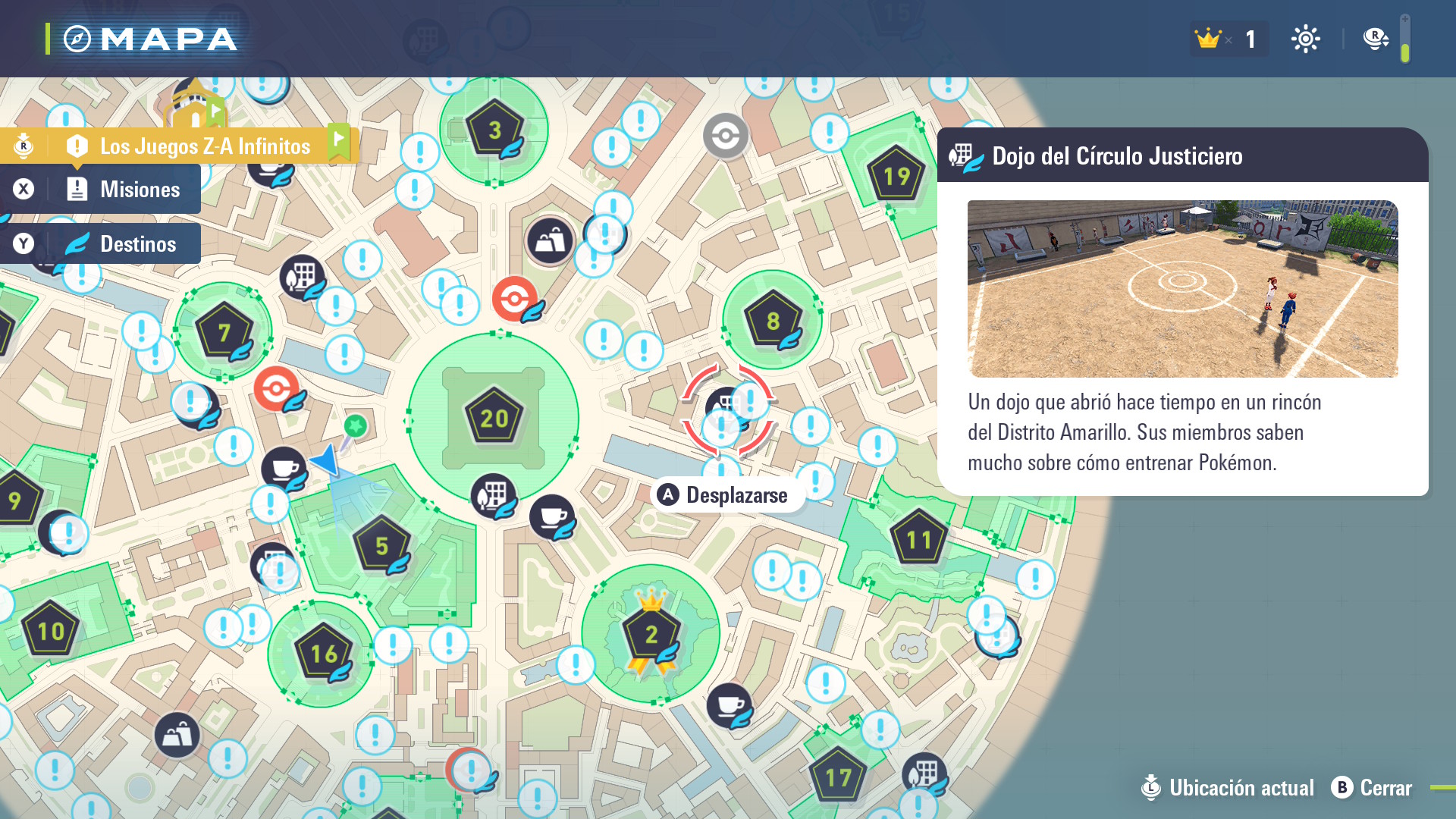Screen dimensions: 1456x819
Task: Click the shopping bag boutique icon
Action: click(550, 240)
